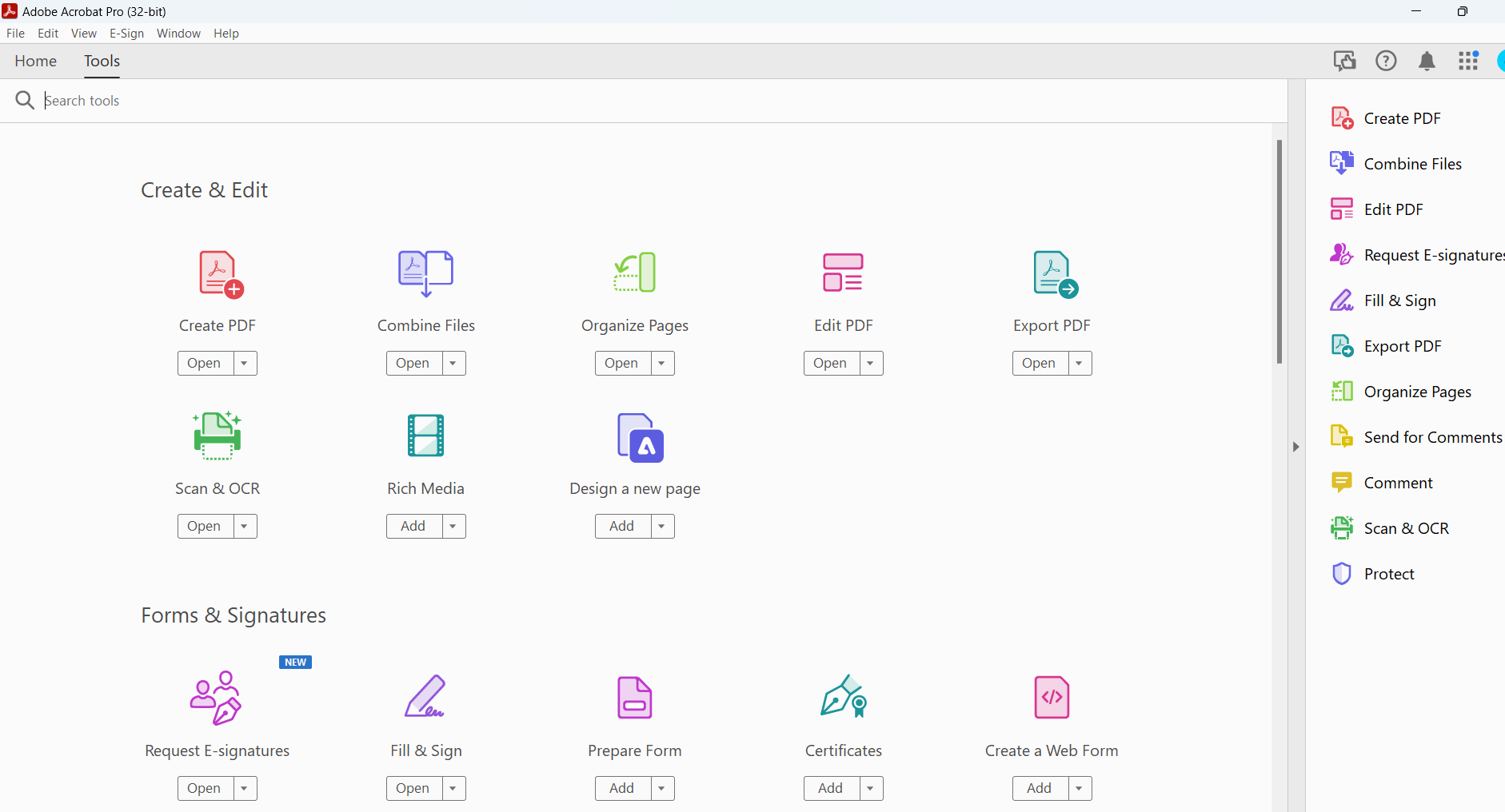Screen dimensions: 1505x812
Task: Open the apps grid icon in top bar
Action: coord(1468,61)
